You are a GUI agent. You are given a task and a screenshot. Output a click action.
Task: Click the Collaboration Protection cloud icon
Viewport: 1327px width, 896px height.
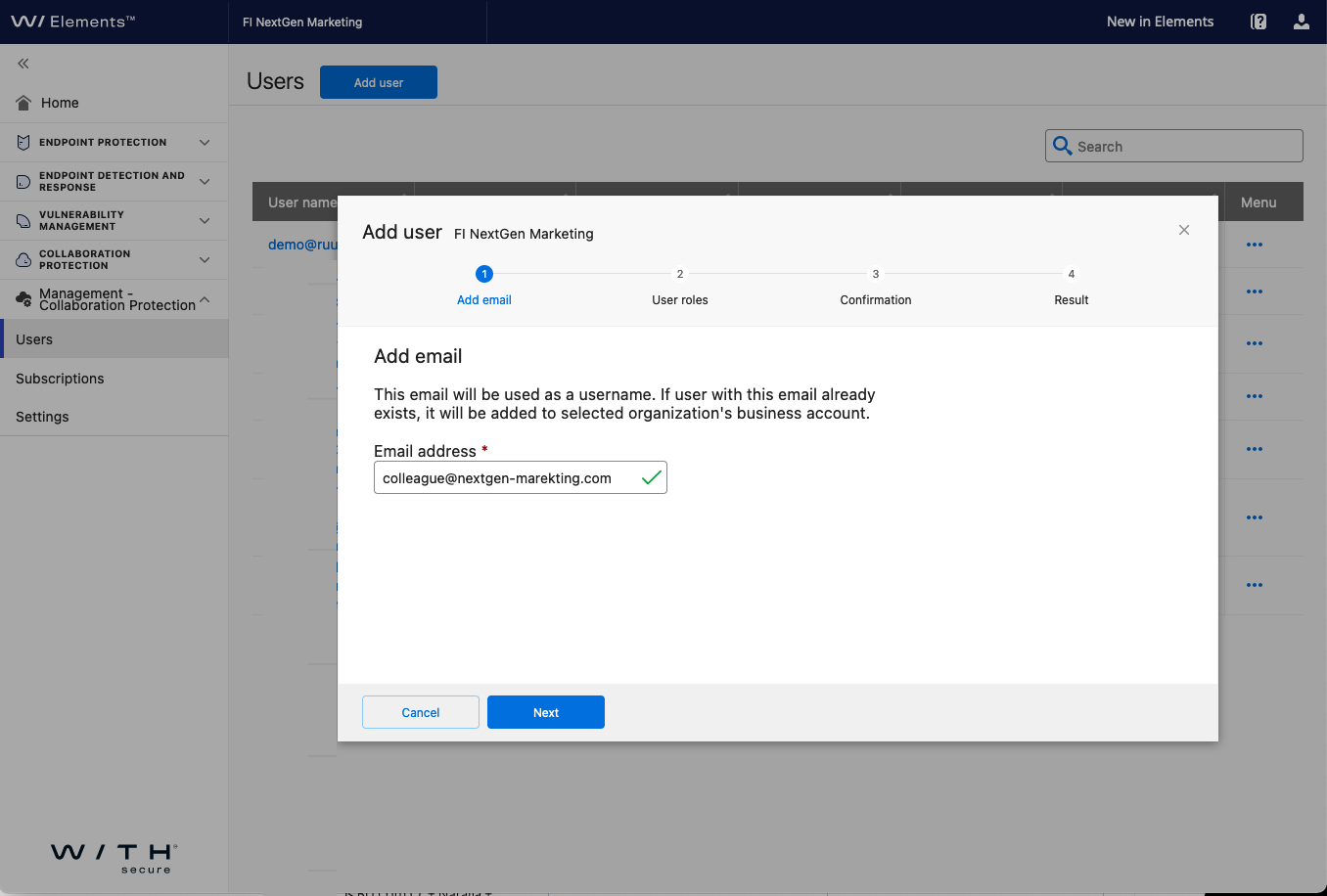(x=23, y=260)
